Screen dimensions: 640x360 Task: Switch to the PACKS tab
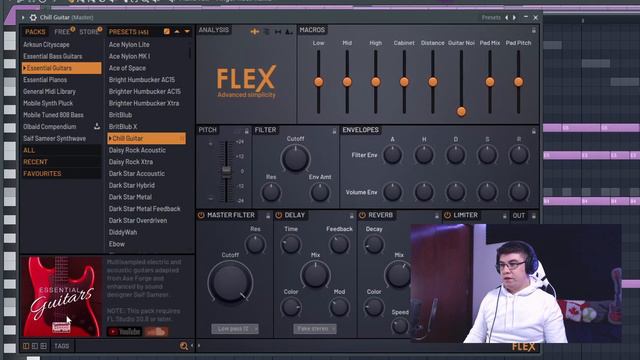pos(36,32)
